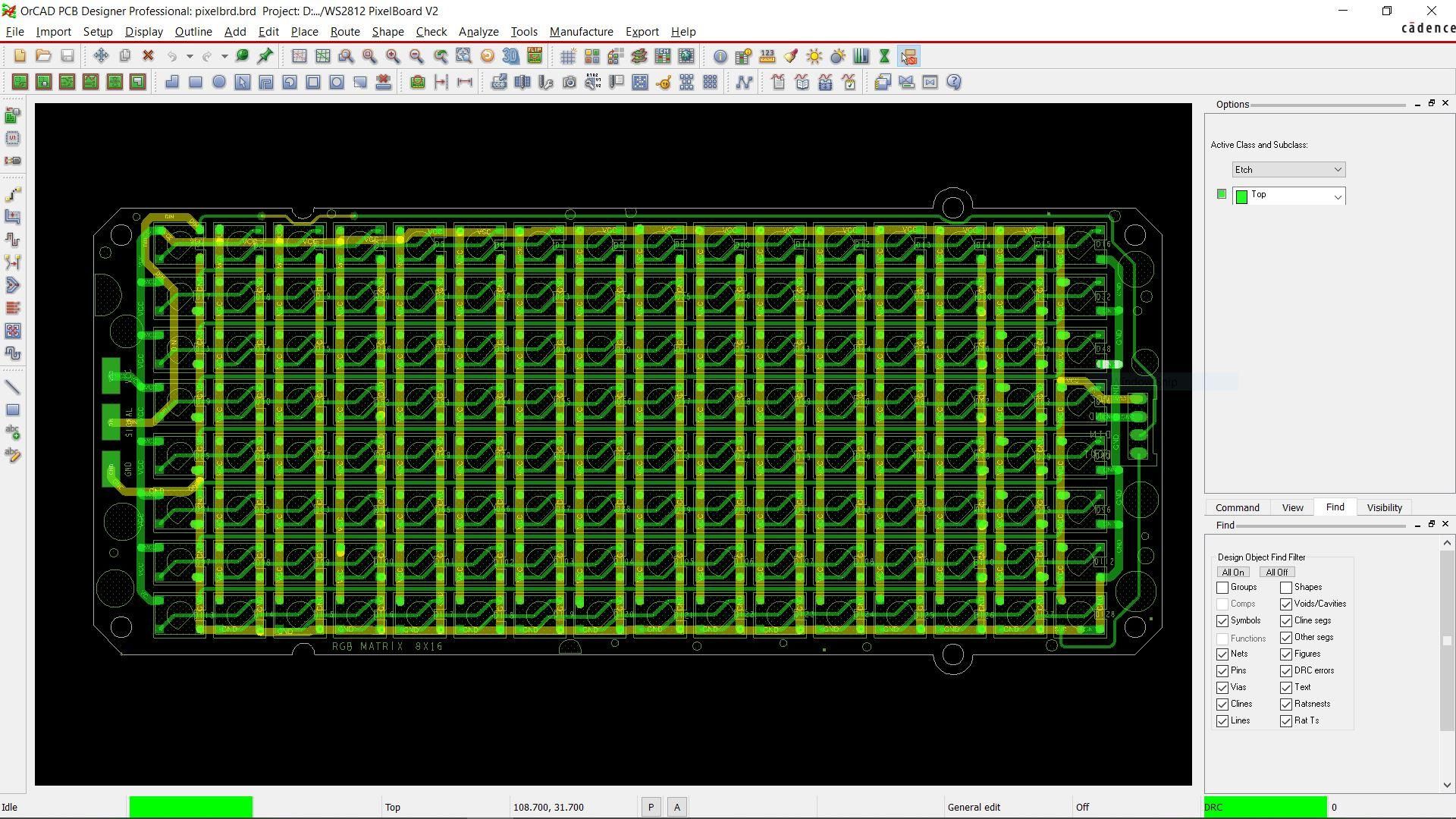
Task: Click the Move tool icon
Action: [x=101, y=56]
